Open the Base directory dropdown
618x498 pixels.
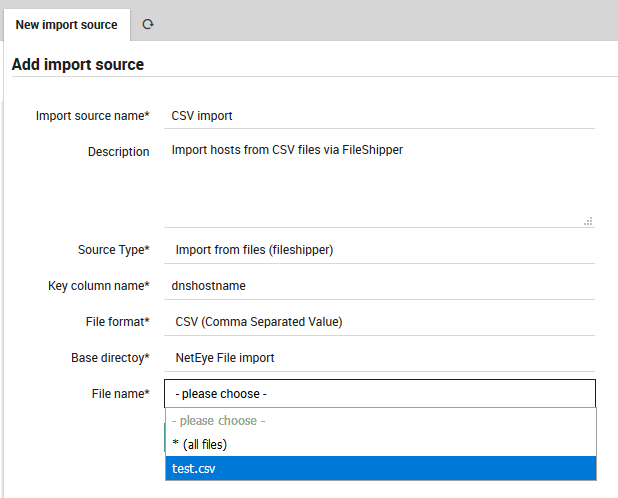[380, 357]
